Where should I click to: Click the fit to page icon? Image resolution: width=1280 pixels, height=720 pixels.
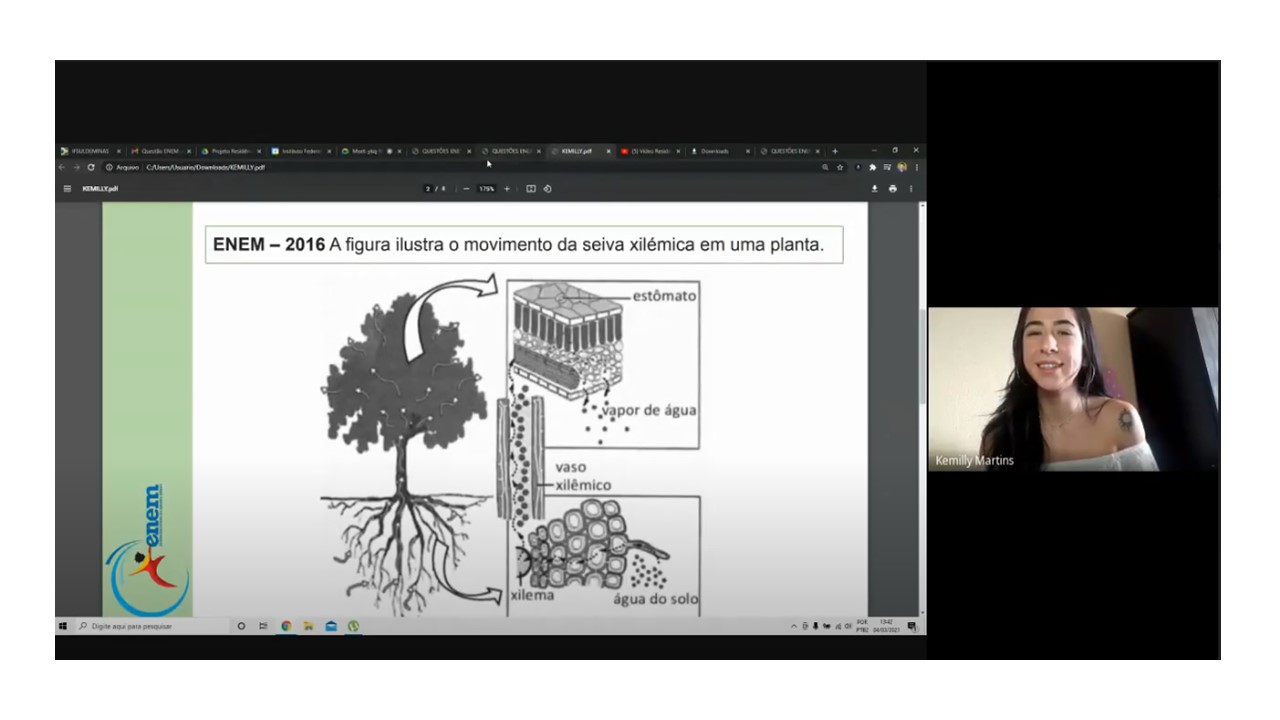(531, 188)
